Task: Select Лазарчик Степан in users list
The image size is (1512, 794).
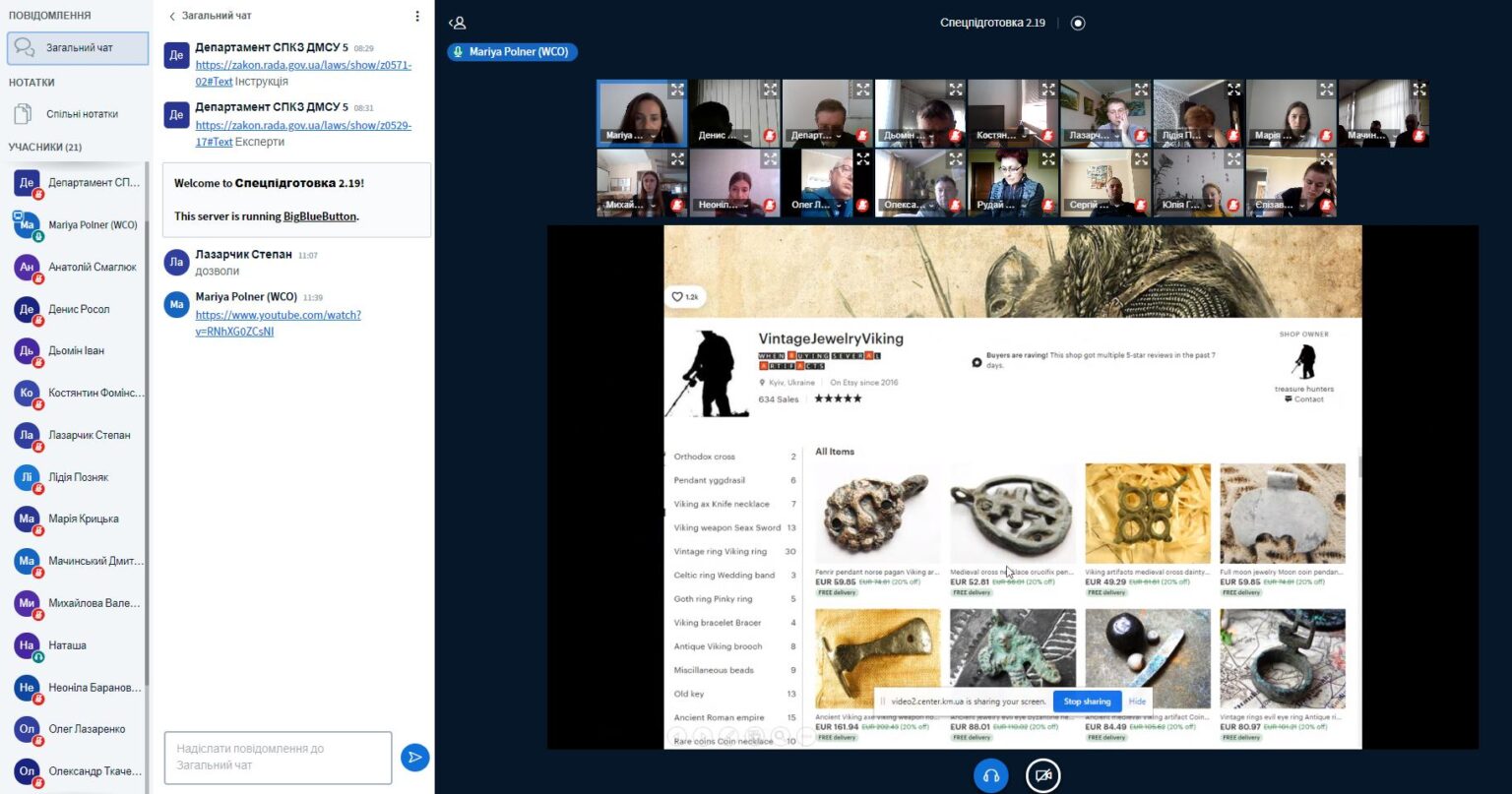Action: [79, 435]
